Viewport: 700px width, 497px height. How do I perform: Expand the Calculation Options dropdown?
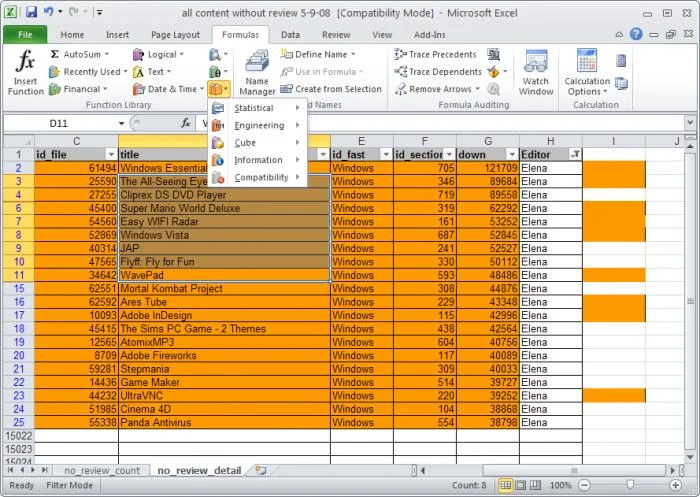coord(586,86)
